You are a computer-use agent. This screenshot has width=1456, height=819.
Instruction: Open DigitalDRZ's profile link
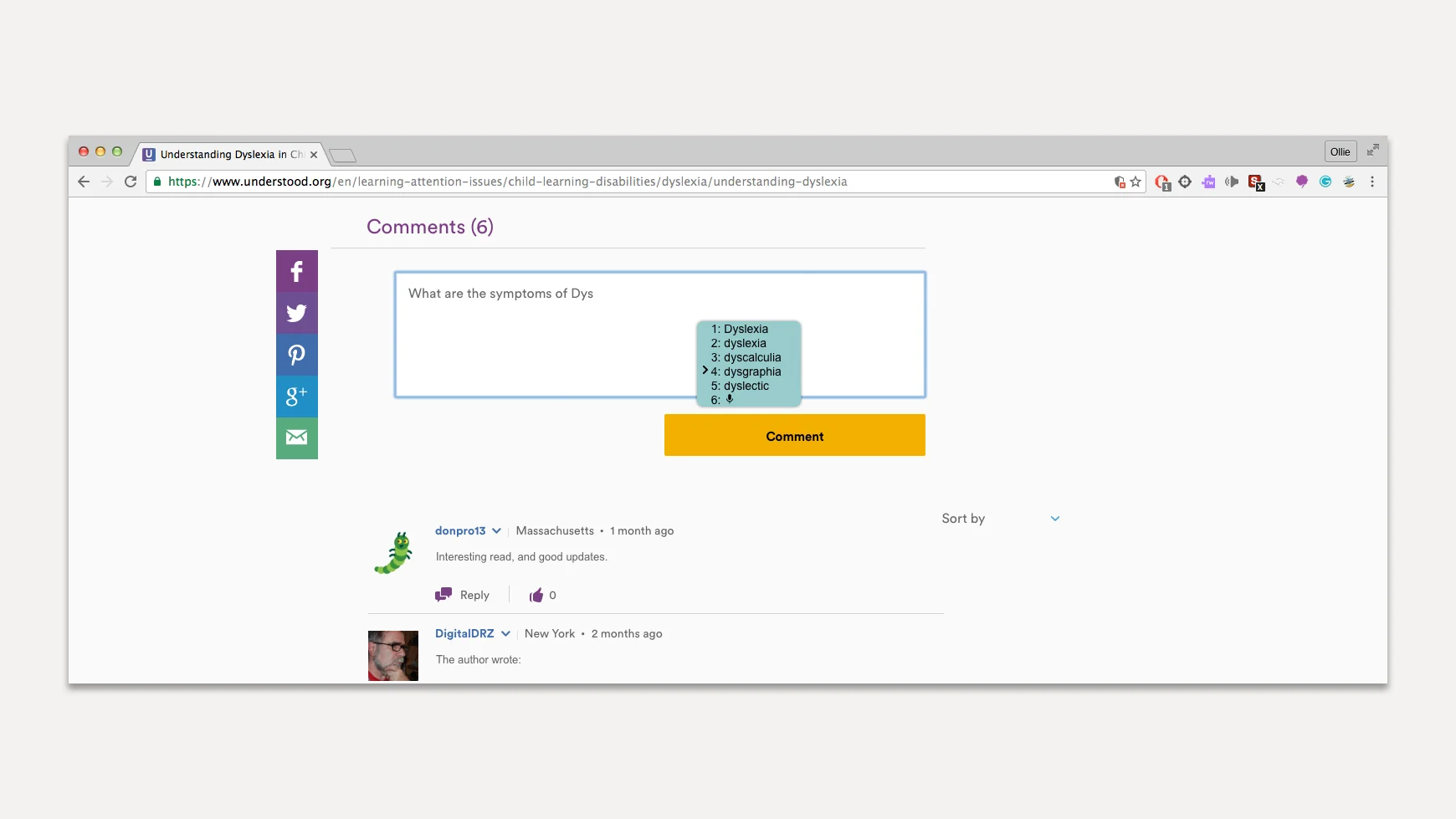[x=464, y=634]
